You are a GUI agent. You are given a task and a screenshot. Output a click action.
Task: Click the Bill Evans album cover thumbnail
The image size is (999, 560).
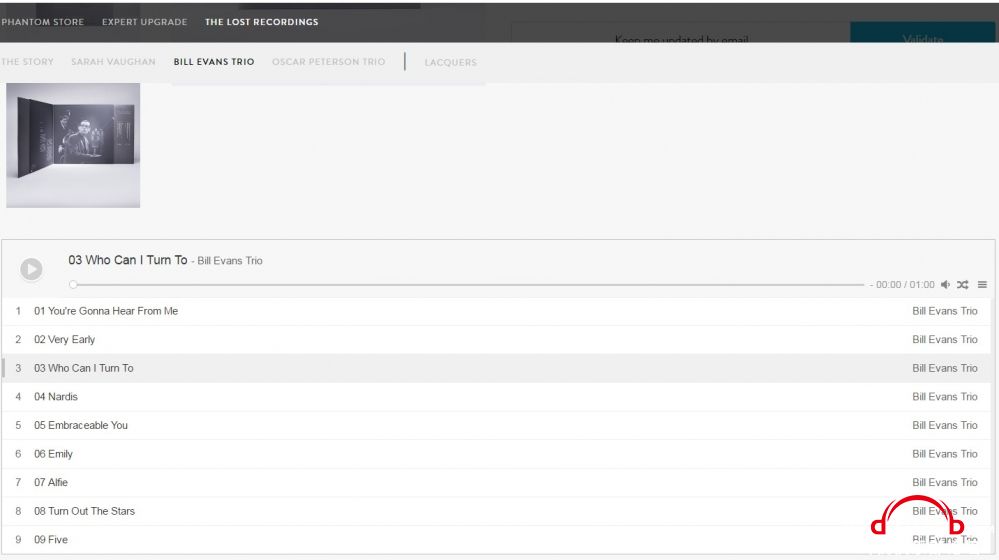(73, 145)
